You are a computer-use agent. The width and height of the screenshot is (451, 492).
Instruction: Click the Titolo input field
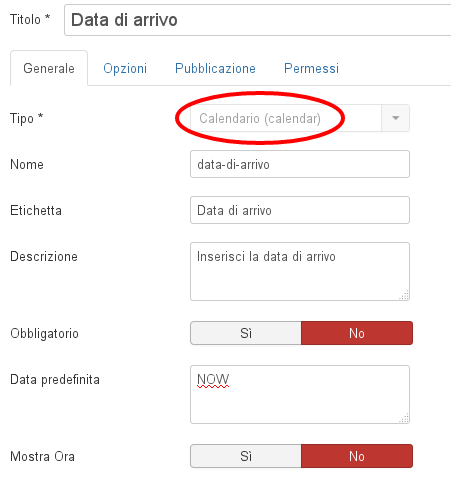point(258,20)
